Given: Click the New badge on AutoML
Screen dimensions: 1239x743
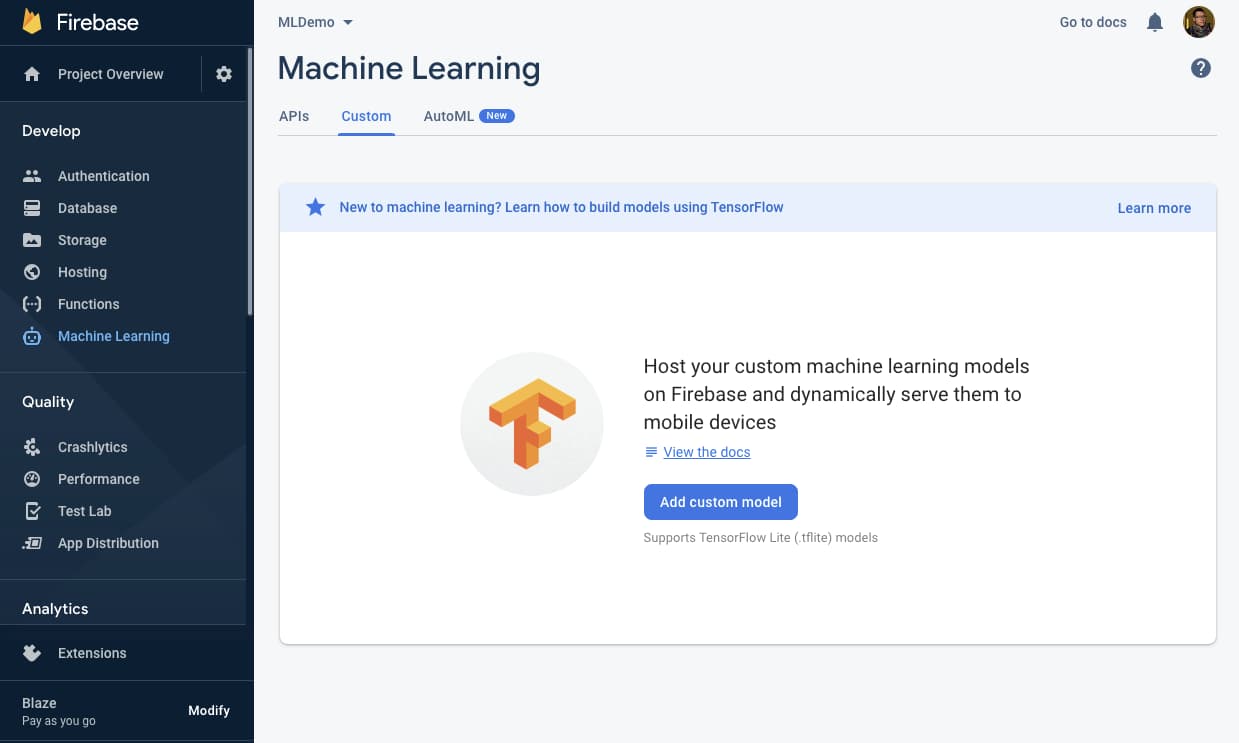Looking at the screenshot, I should tap(497, 116).
